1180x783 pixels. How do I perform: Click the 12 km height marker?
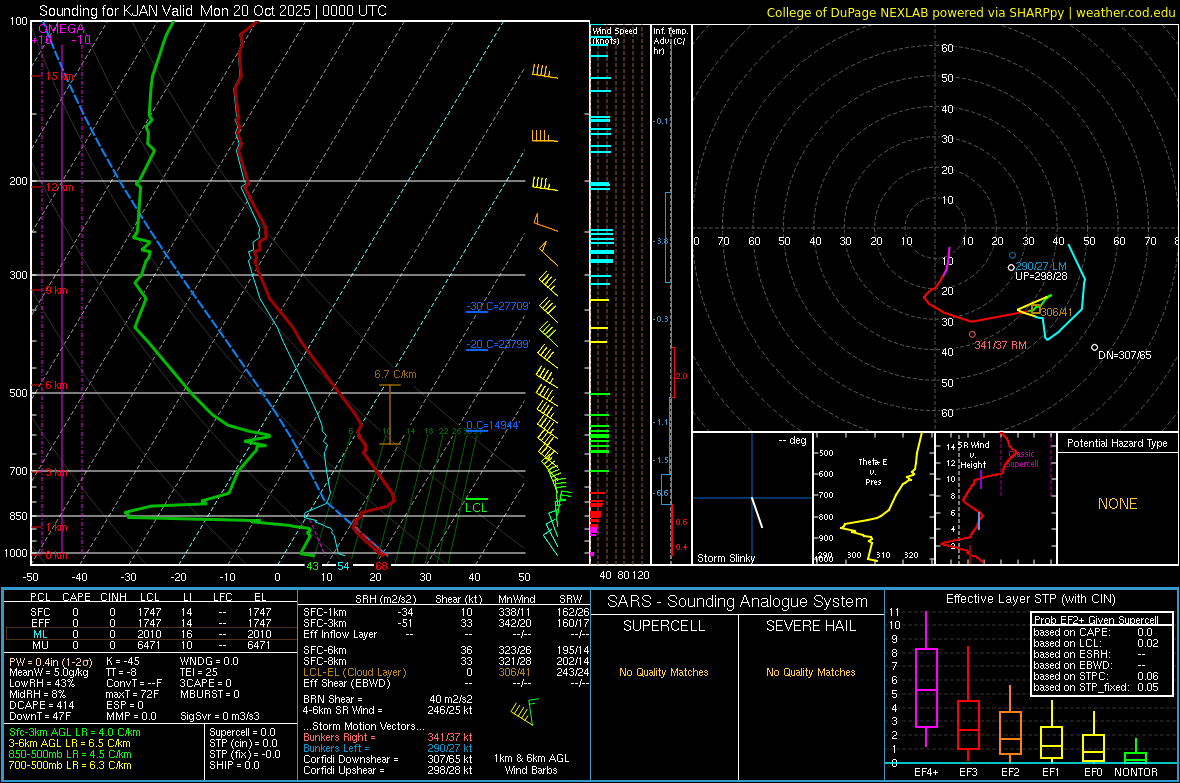(59, 187)
